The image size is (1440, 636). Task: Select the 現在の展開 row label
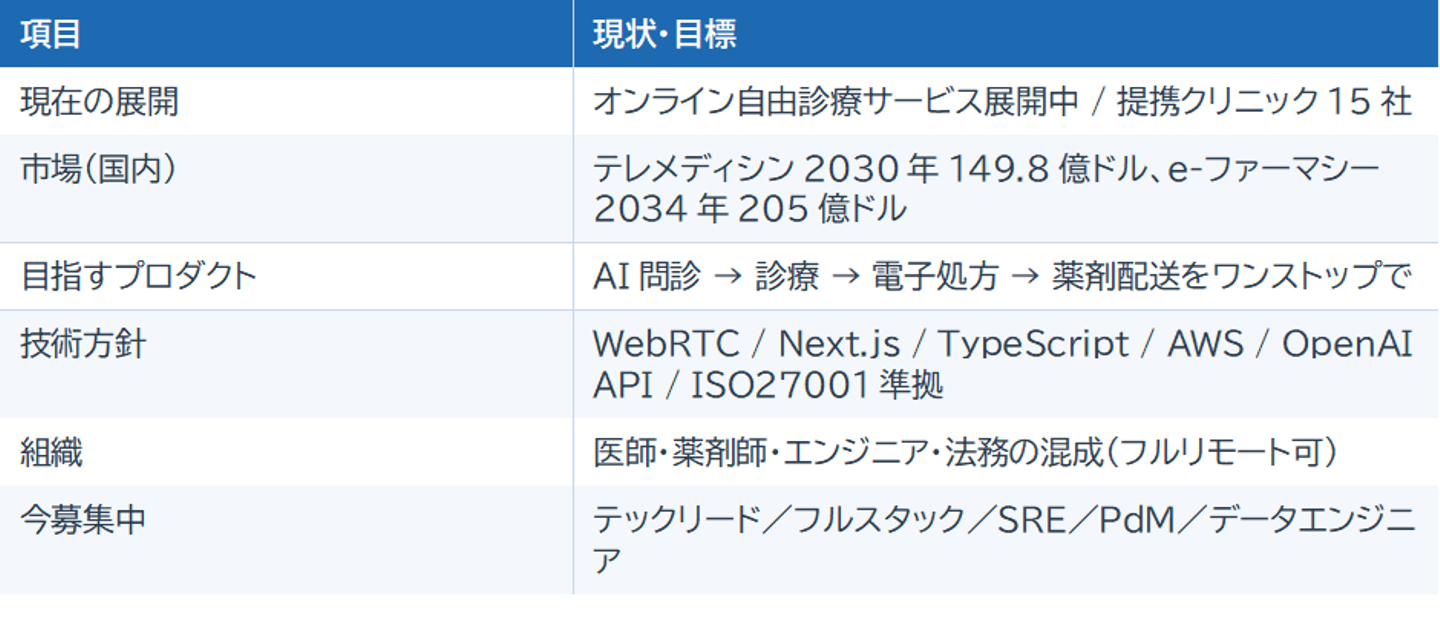(x=99, y=101)
